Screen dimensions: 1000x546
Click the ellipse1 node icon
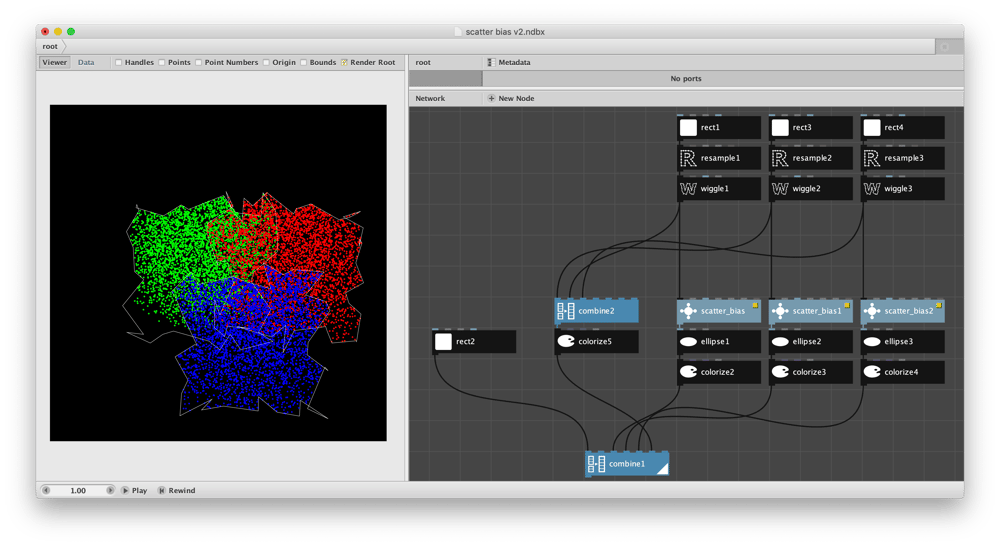point(688,342)
